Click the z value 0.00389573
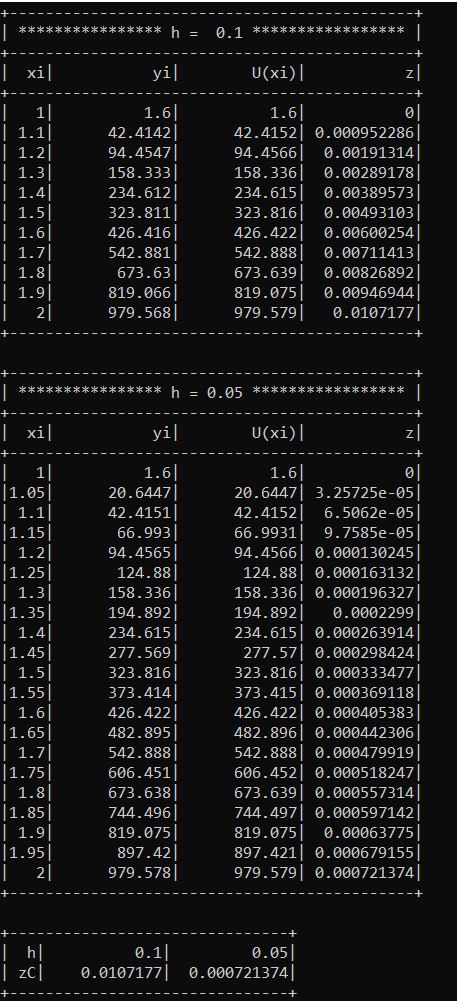The width and height of the screenshot is (457, 1001). [369, 193]
